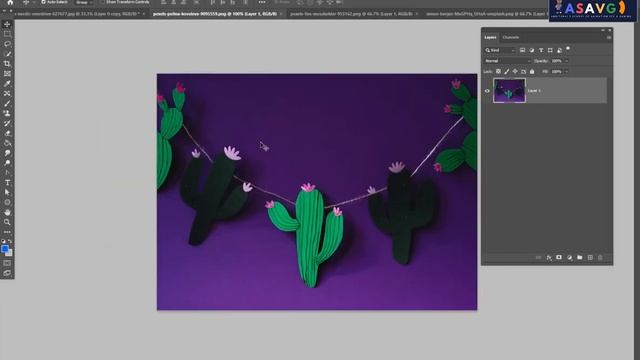640x360 pixels.
Task: Click the foreground color swatch
Action: click(x=4, y=249)
